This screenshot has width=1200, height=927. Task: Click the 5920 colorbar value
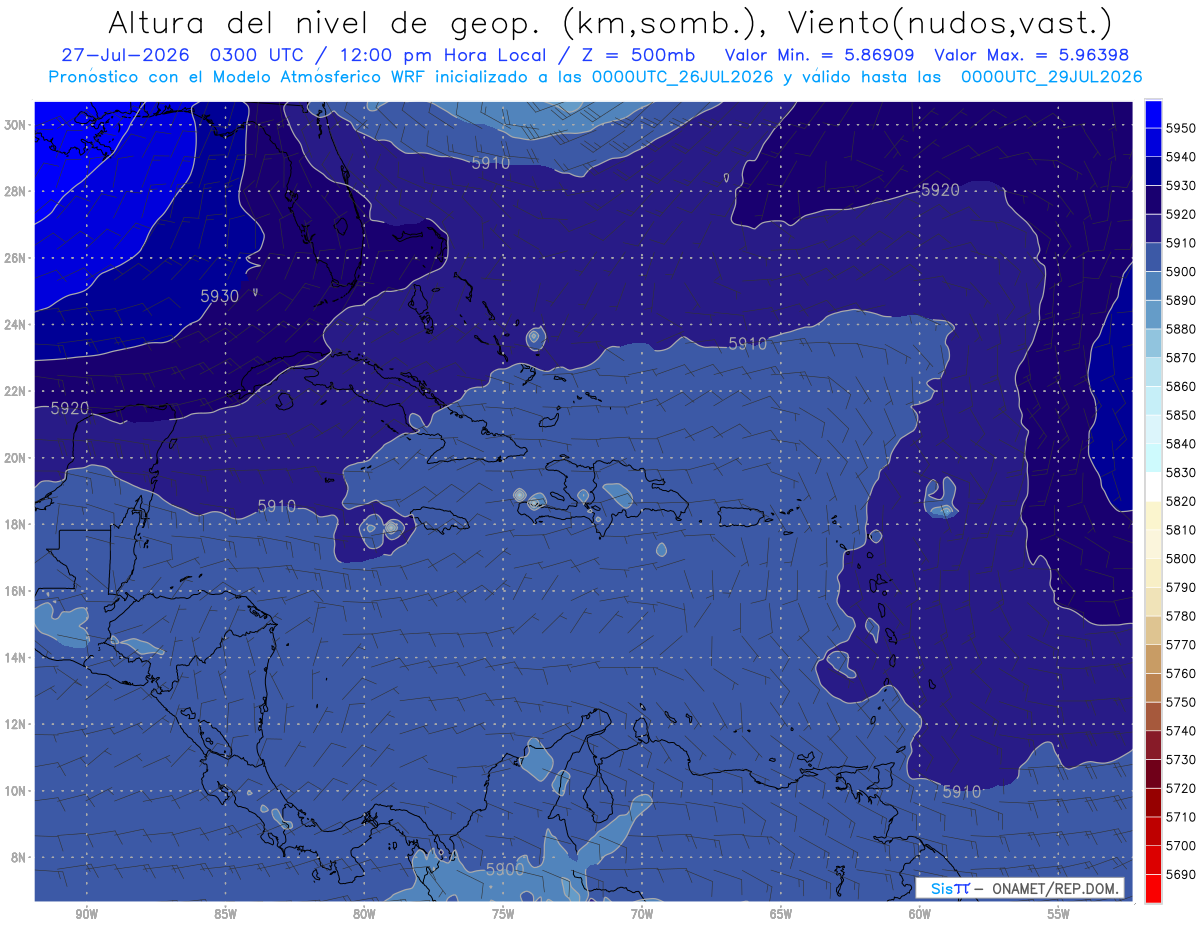click(x=1180, y=214)
